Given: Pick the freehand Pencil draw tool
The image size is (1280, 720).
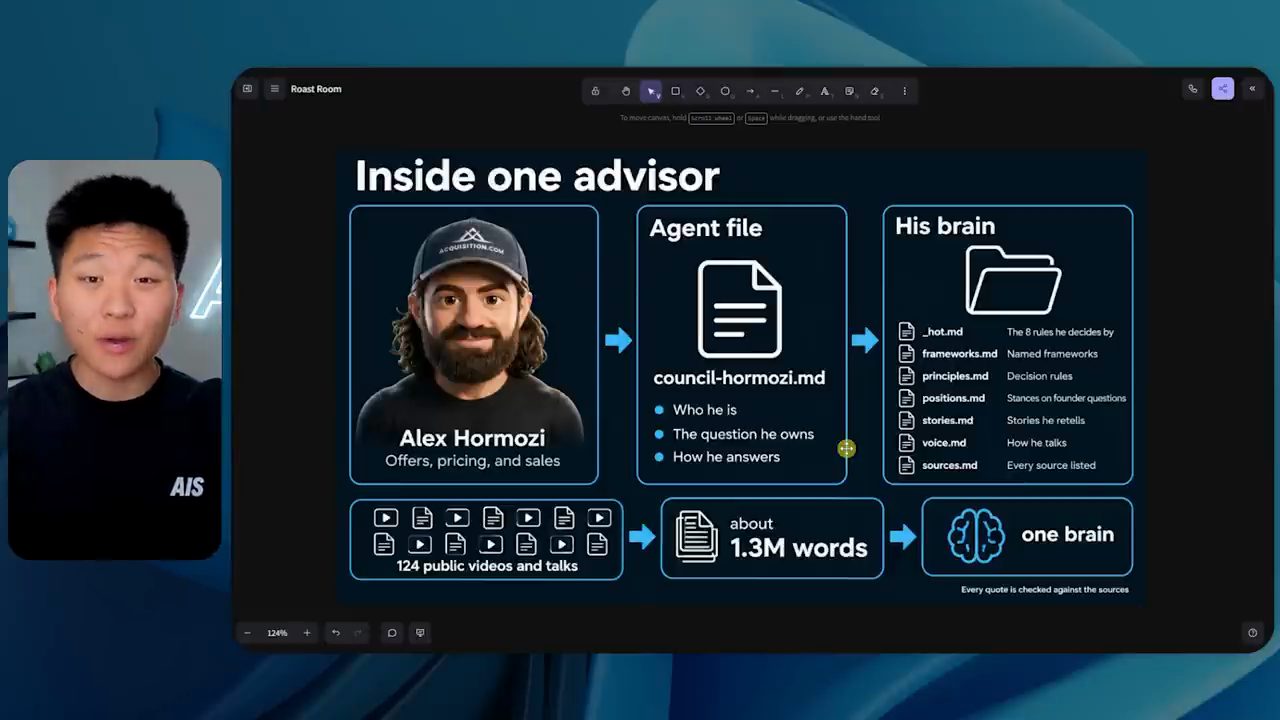Looking at the screenshot, I should click(800, 91).
